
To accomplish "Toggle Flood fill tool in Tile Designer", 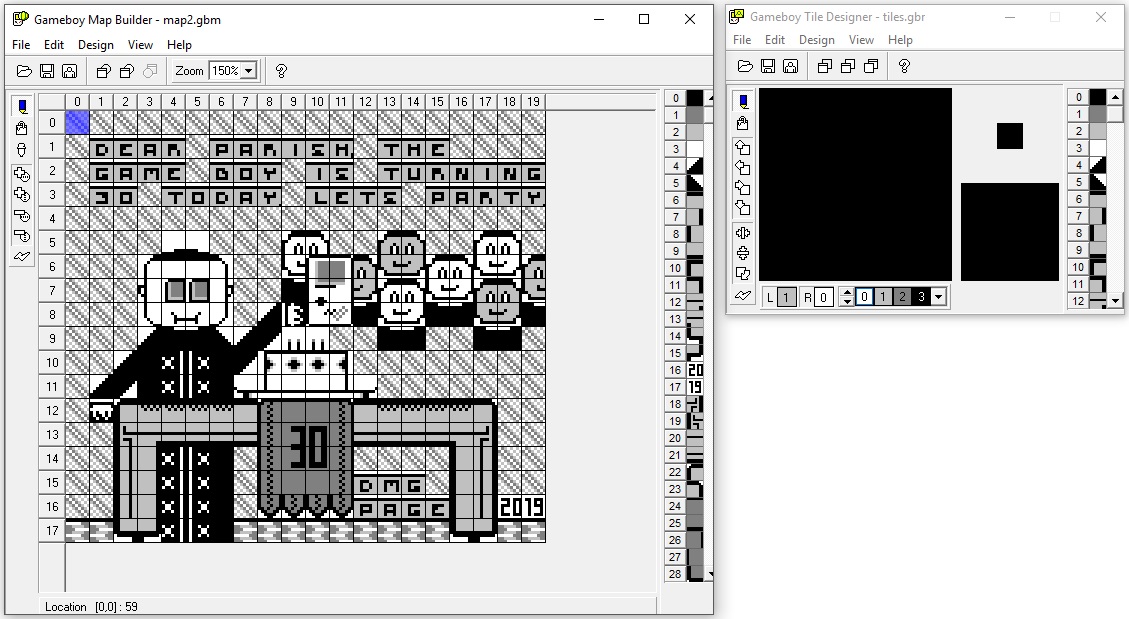I will 742,123.
